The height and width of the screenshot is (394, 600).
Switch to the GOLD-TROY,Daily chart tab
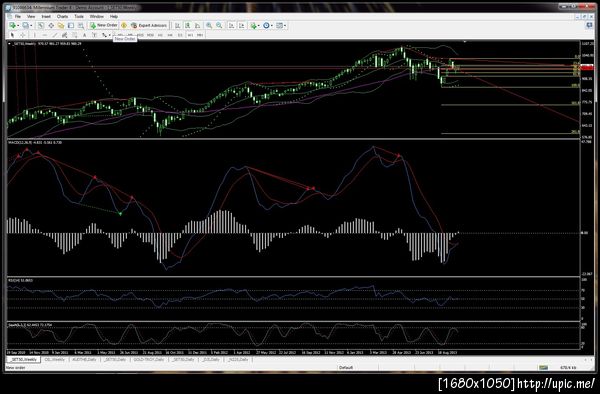pyautogui.click(x=148, y=360)
